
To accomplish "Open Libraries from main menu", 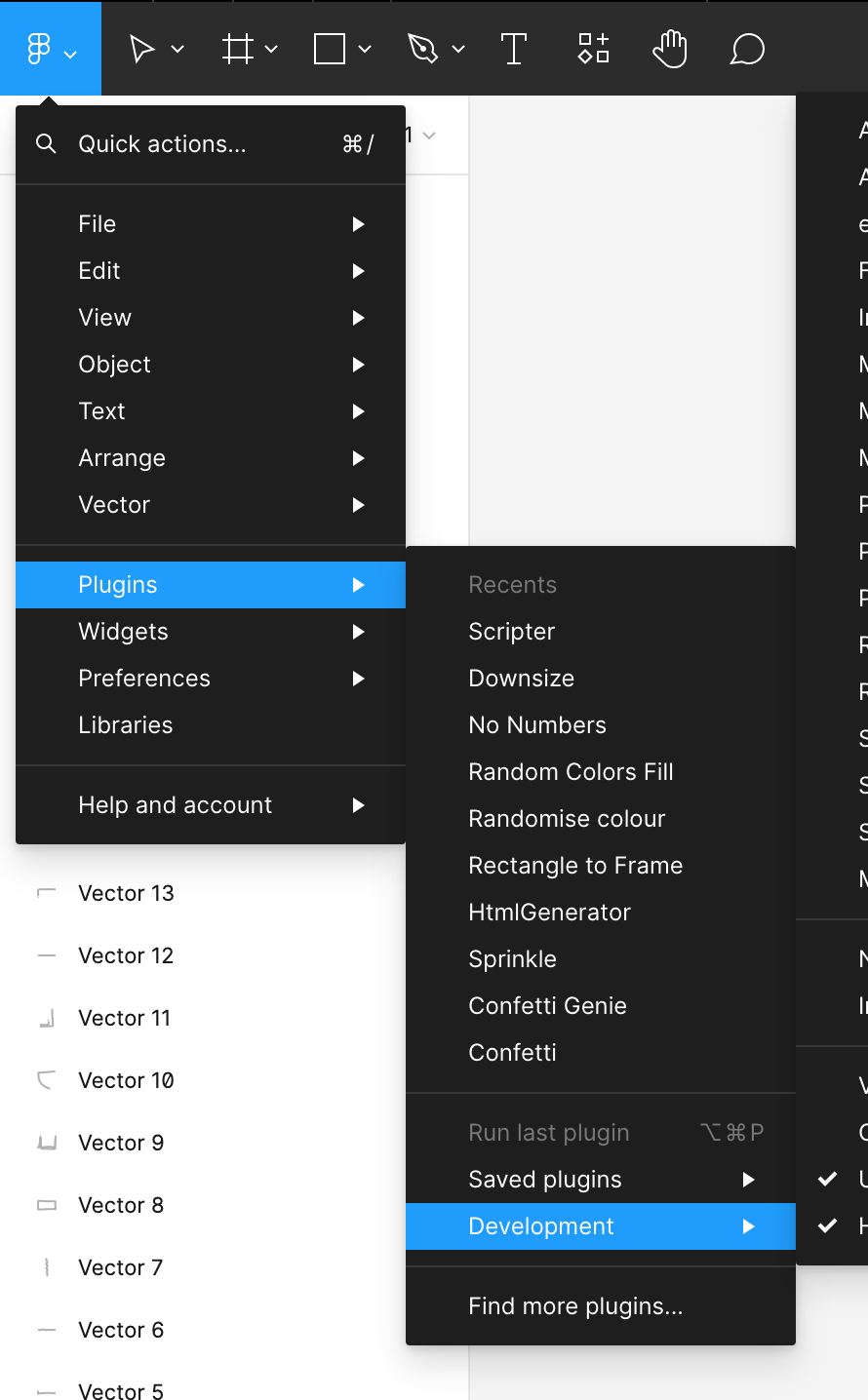I will [x=211, y=725].
